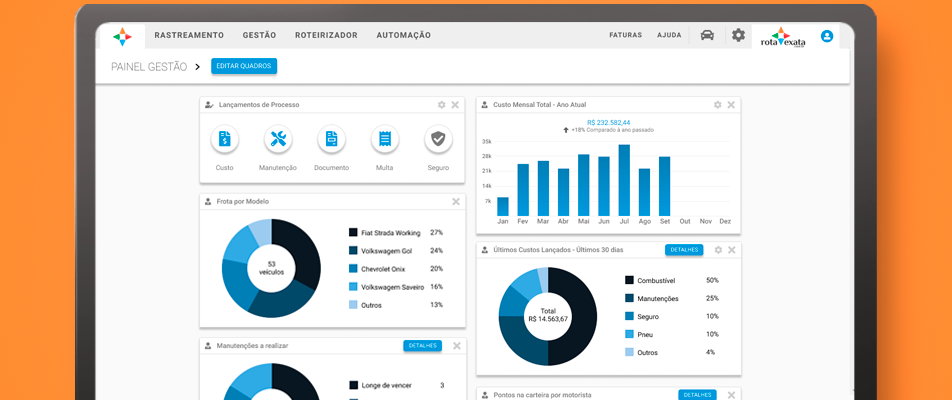Select the Manutenções legend entry
This screenshot has width=952, height=400.
pos(672,299)
